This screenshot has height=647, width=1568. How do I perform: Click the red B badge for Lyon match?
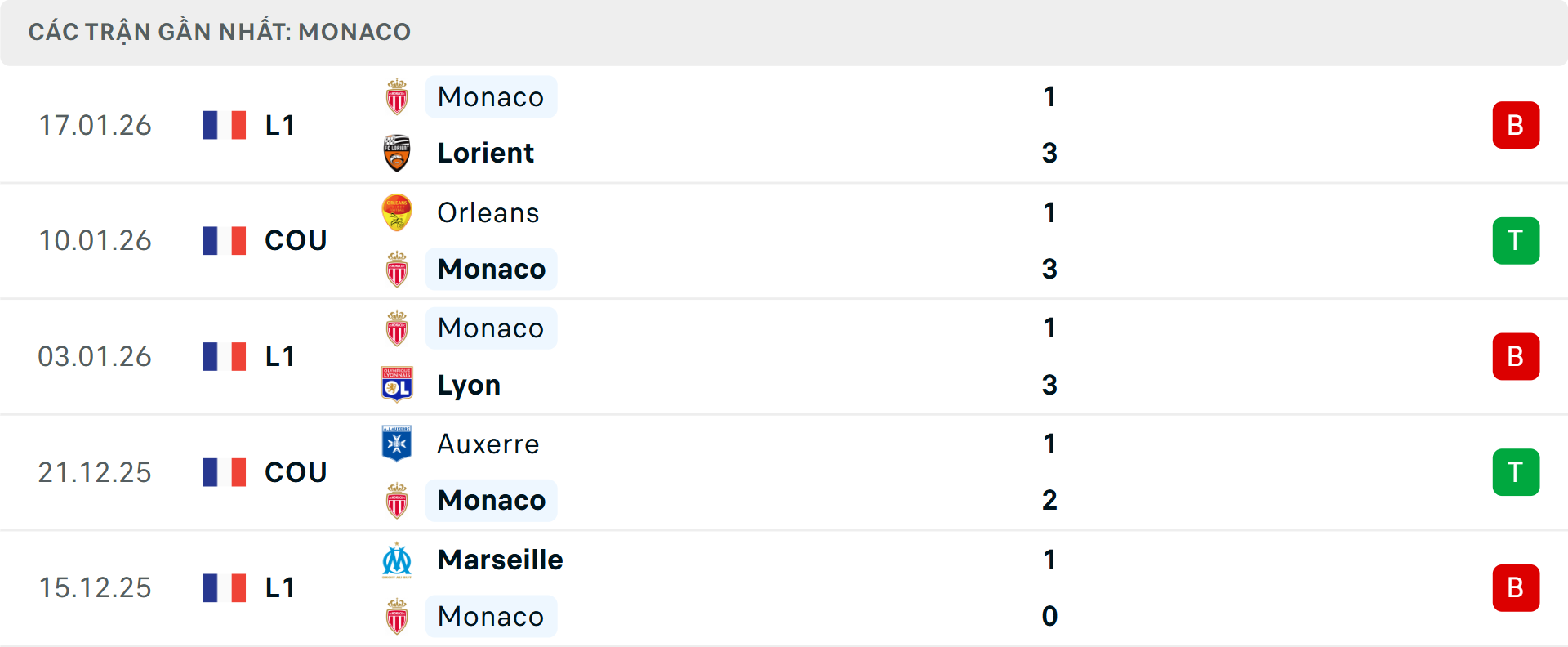(1516, 357)
